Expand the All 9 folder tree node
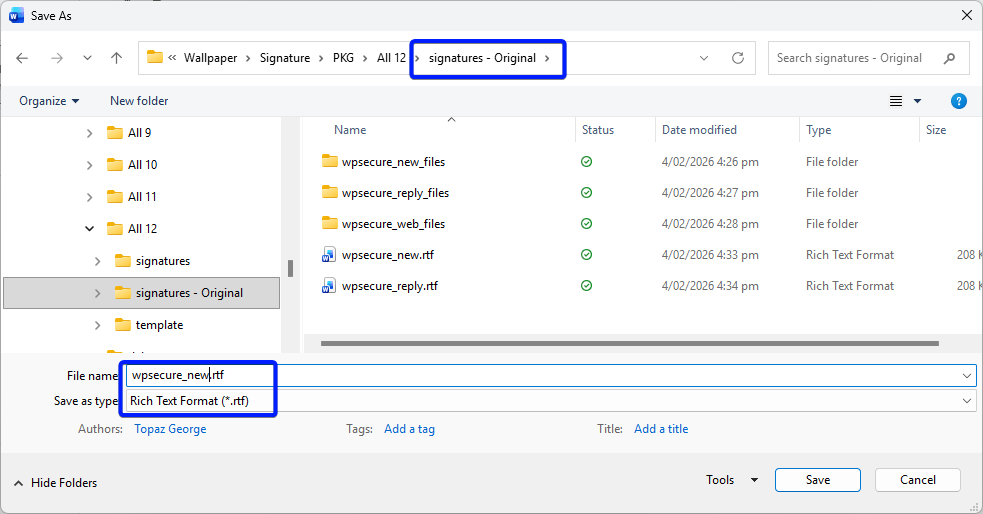 90,133
